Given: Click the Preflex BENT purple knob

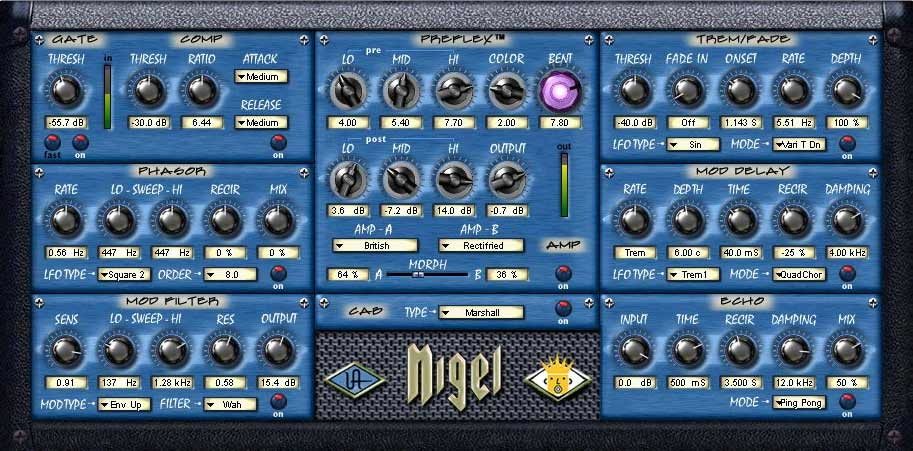Looking at the screenshot, I should coord(560,91).
